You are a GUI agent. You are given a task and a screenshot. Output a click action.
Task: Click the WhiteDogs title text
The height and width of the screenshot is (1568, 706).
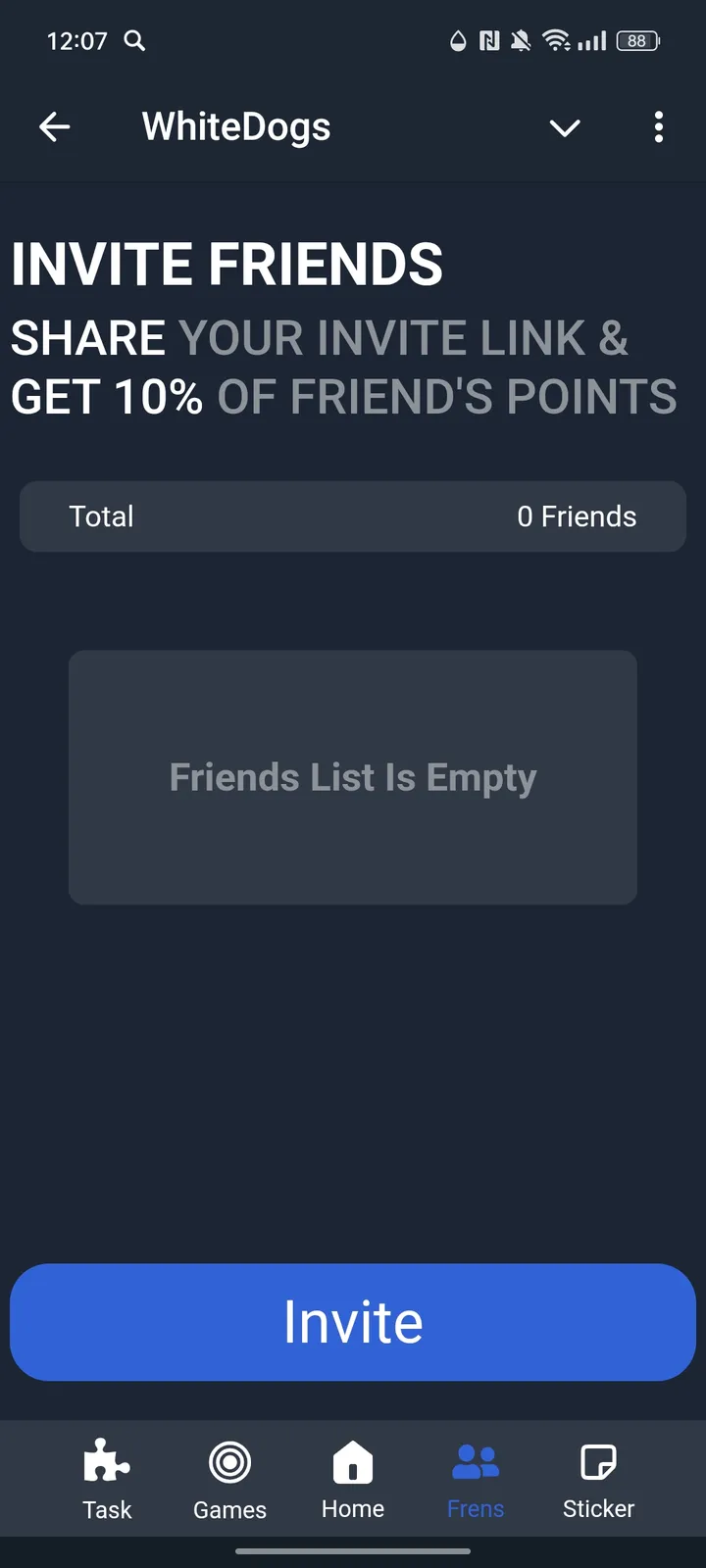tap(236, 126)
